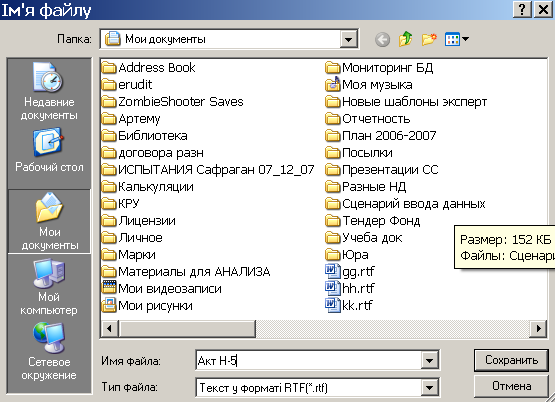Screen dimensions: 555x402
Task: Open Недавние документы in the sidebar
Action: [x=49, y=91]
